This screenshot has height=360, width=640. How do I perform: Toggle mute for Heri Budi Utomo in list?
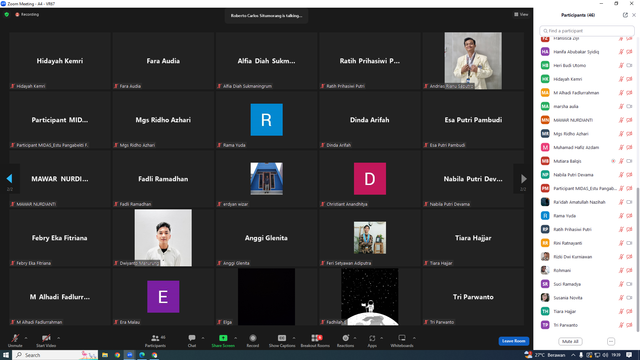pos(621,65)
